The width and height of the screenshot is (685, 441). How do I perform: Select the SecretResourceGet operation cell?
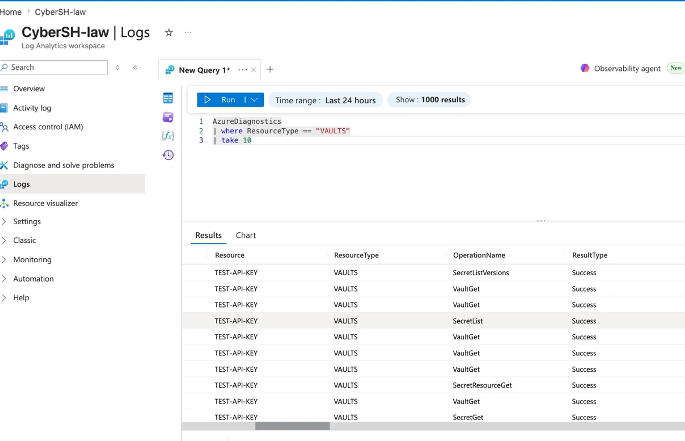coord(482,385)
